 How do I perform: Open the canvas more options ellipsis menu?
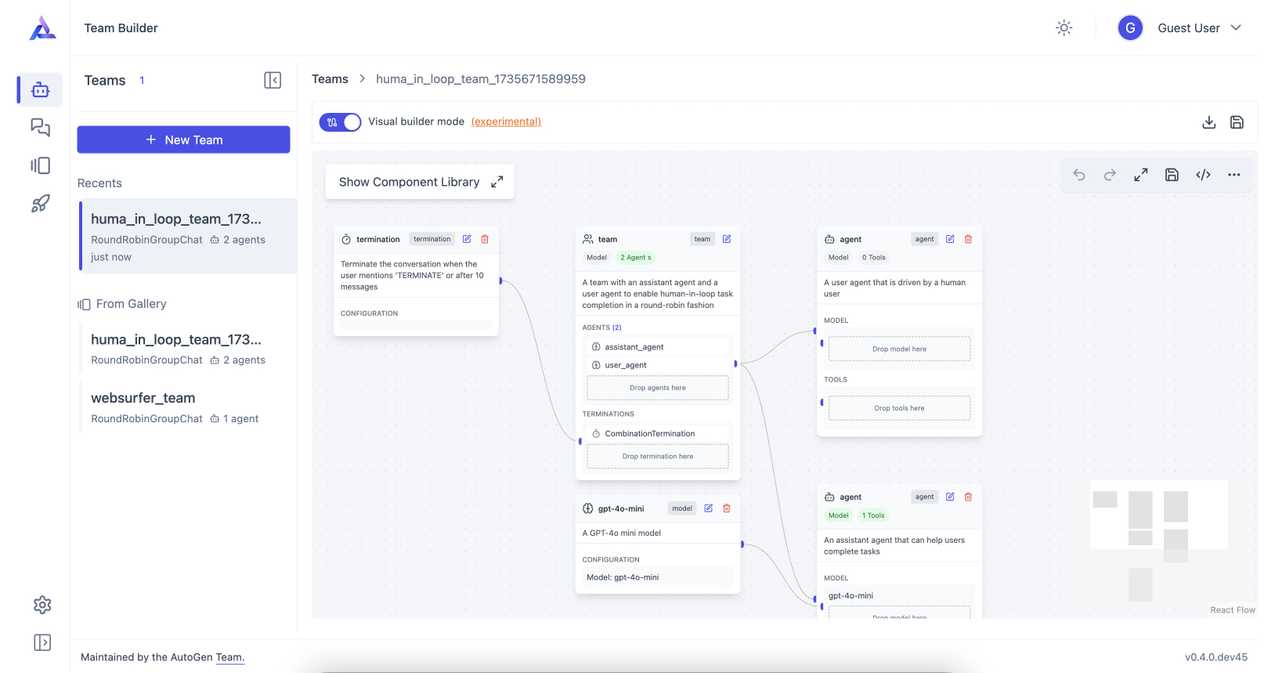point(1234,175)
